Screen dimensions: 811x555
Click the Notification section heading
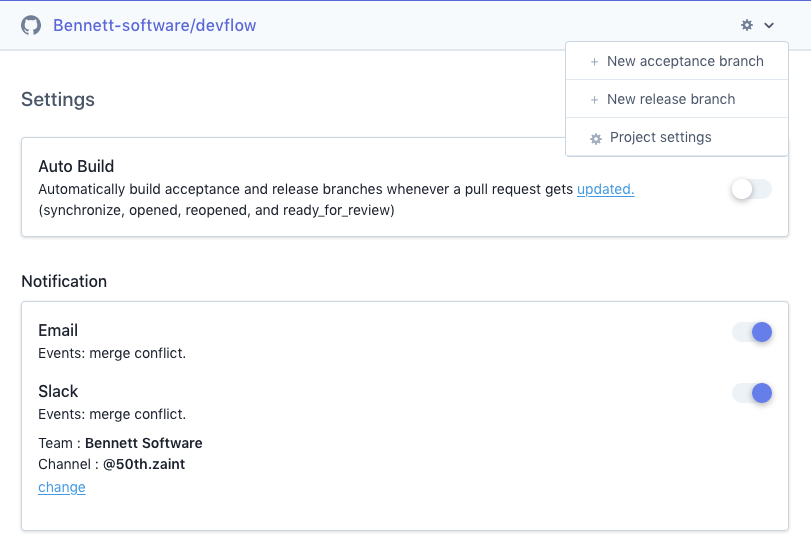[64, 281]
